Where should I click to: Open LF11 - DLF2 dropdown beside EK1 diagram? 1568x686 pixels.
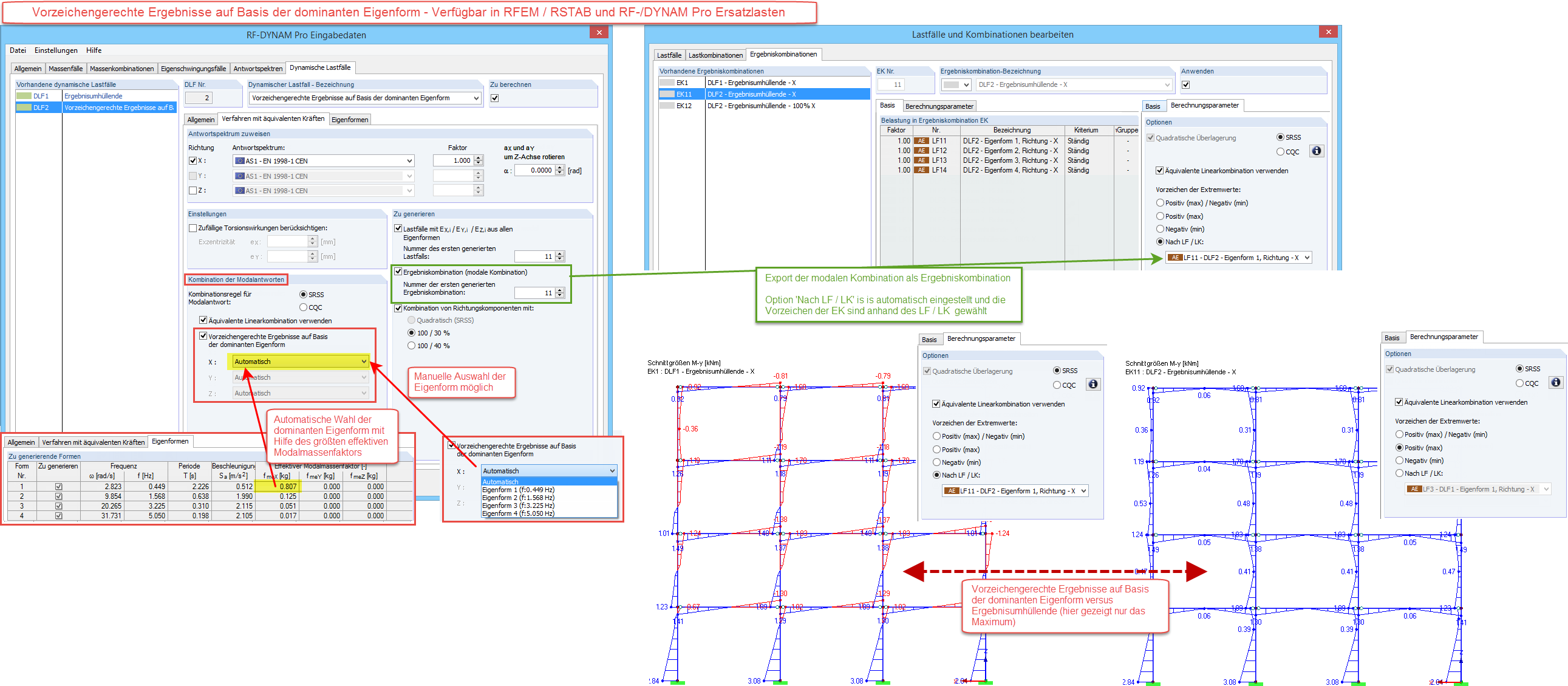click(x=1015, y=491)
